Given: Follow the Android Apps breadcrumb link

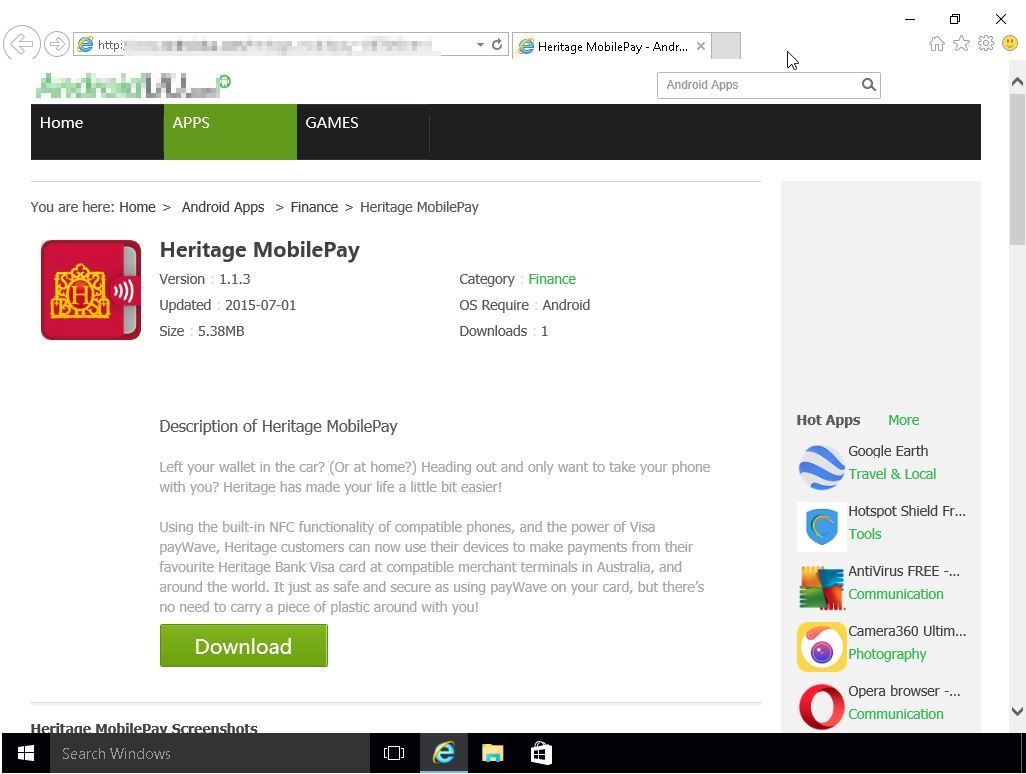Looking at the screenshot, I should coord(223,207).
